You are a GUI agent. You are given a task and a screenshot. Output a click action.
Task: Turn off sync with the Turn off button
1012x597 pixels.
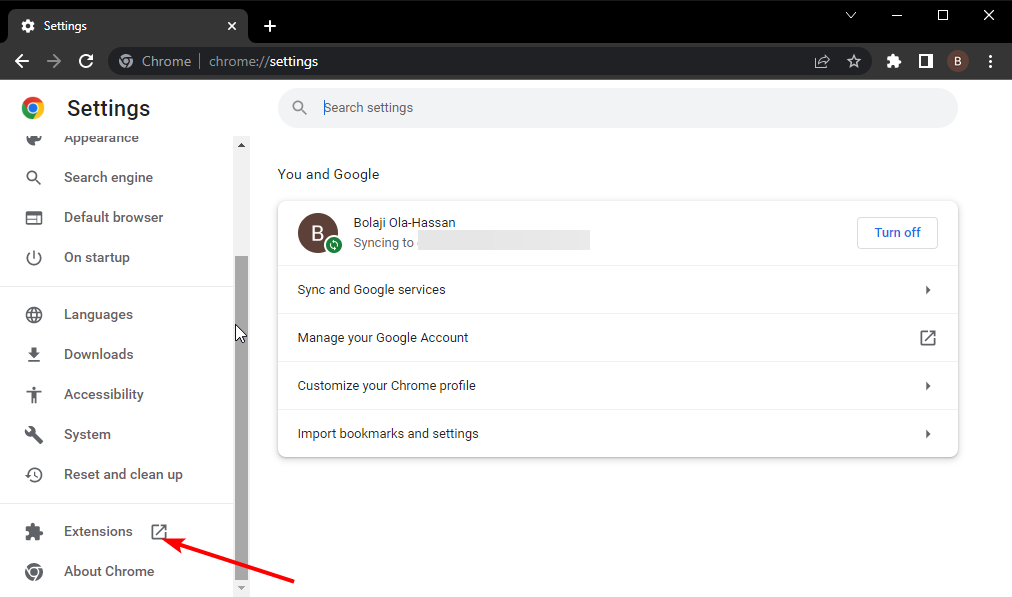pos(897,233)
